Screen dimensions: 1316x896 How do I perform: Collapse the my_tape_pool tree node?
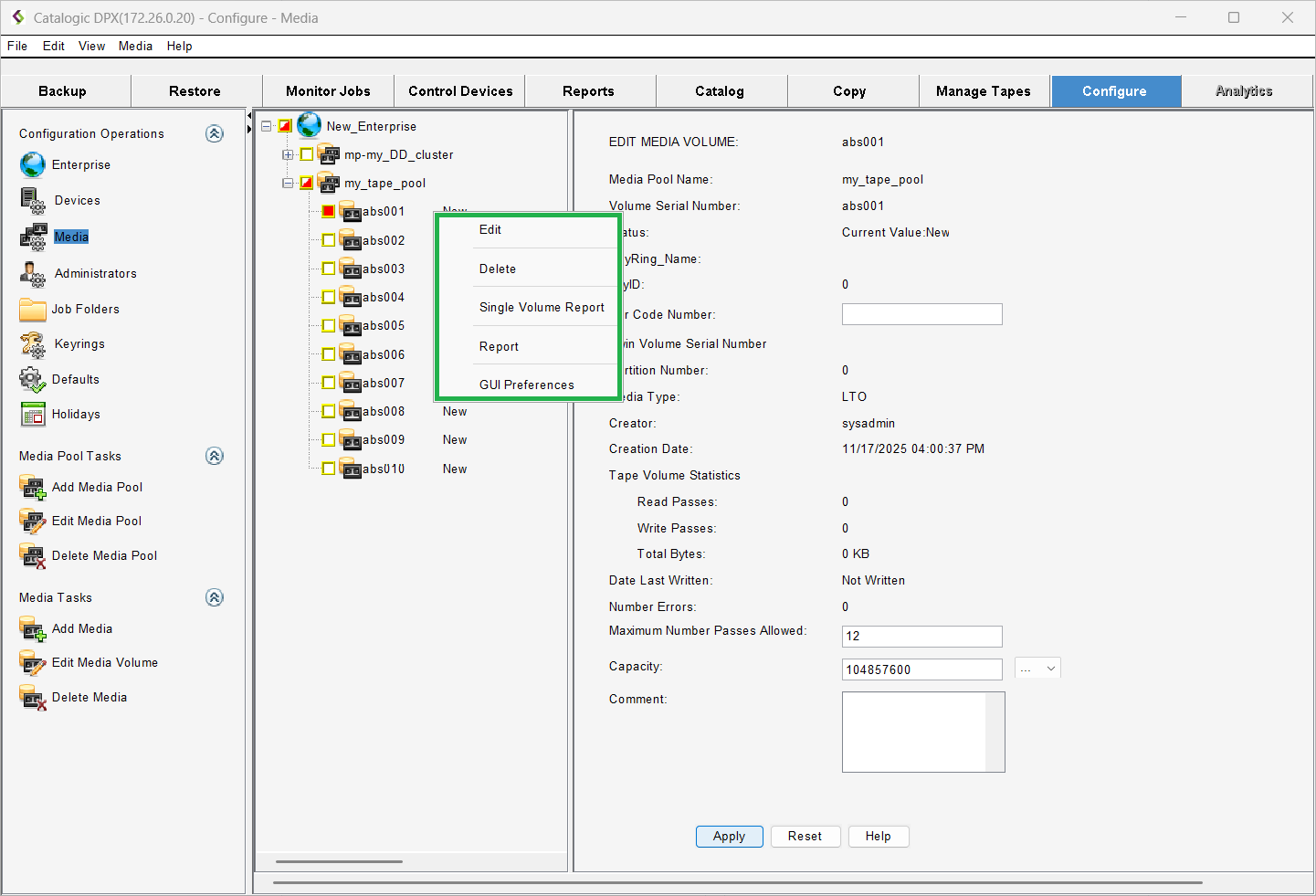pyautogui.click(x=288, y=183)
